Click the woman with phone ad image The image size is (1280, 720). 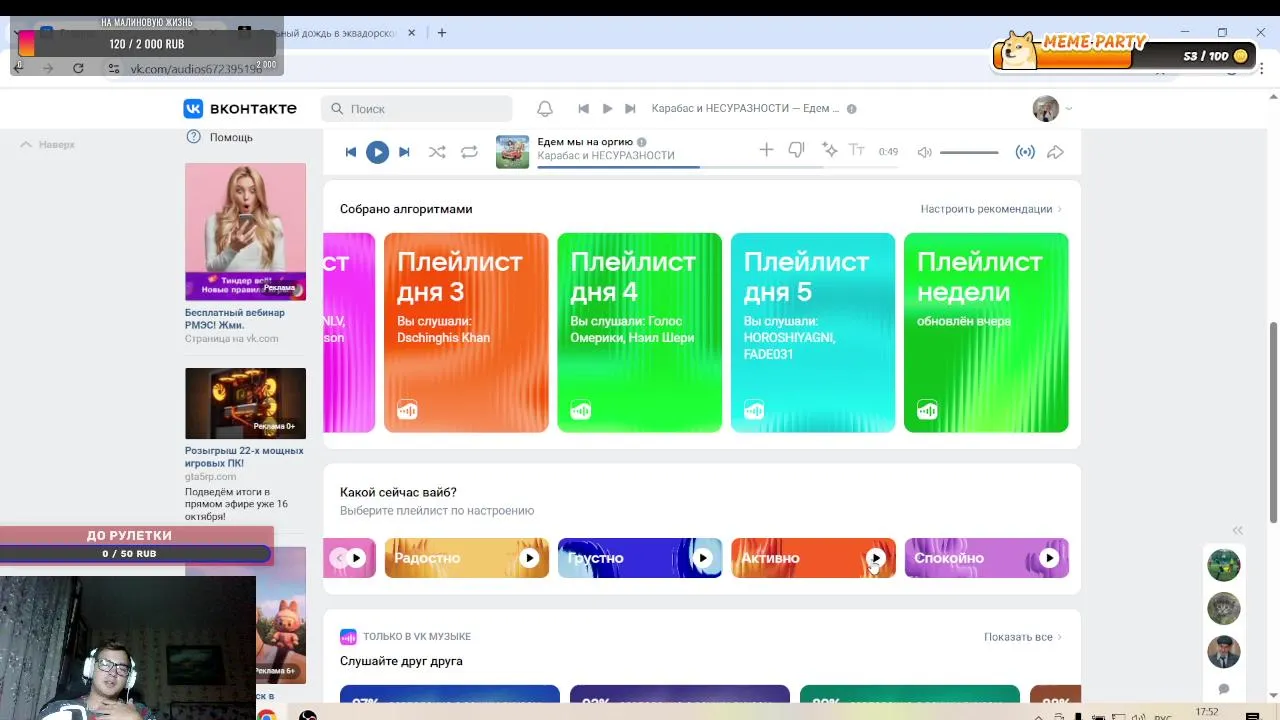(245, 232)
